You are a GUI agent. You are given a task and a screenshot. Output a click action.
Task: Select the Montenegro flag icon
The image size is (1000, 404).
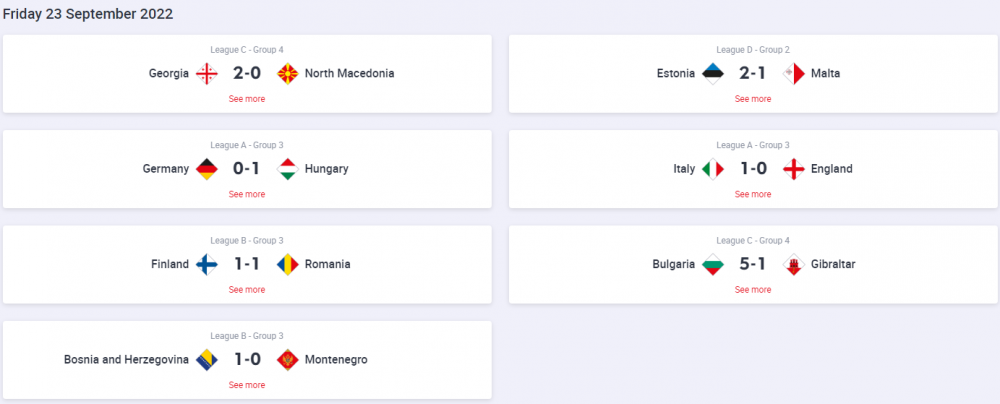(288, 360)
